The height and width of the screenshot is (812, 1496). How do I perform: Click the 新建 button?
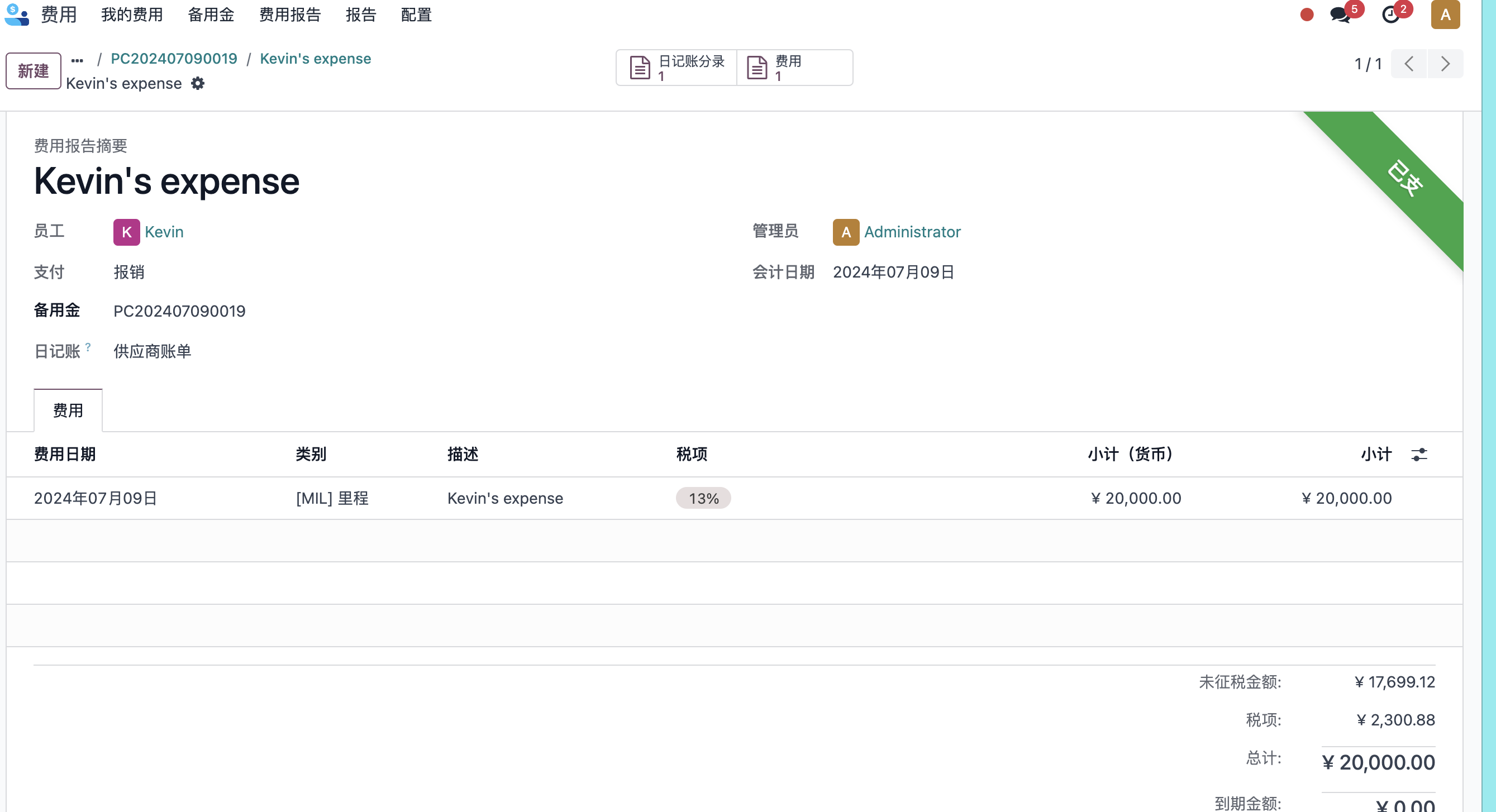(33, 71)
